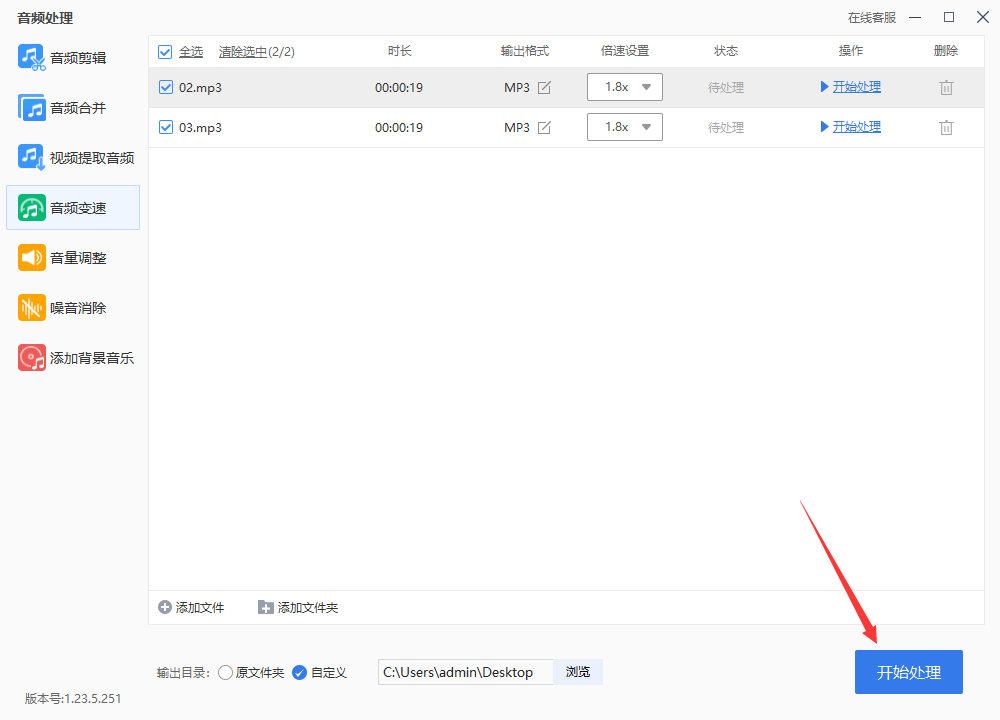
Task: Click 00:00:19 duration of 03.mp3
Action: click(x=399, y=128)
